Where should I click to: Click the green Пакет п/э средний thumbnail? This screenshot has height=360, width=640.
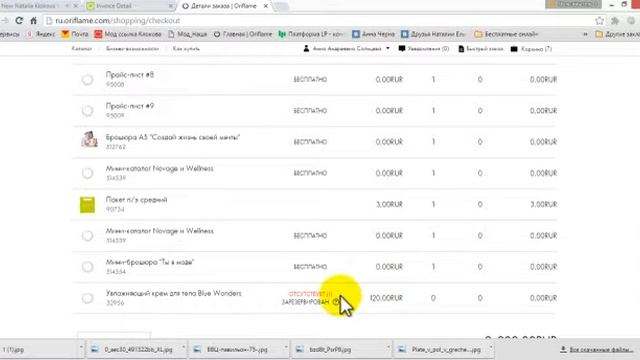87,204
